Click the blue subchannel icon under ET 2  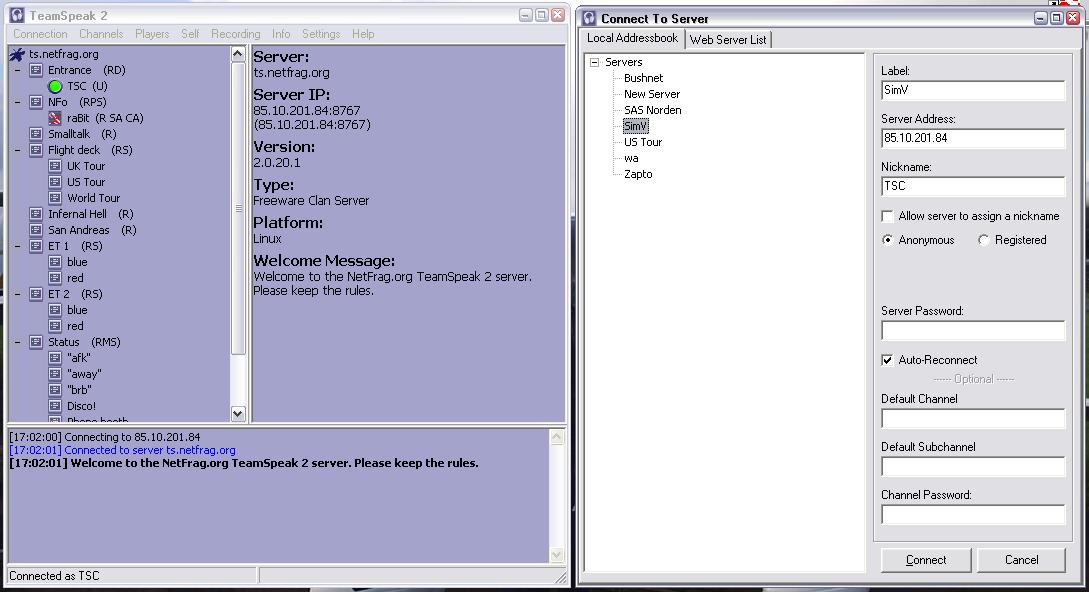tap(56, 310)
